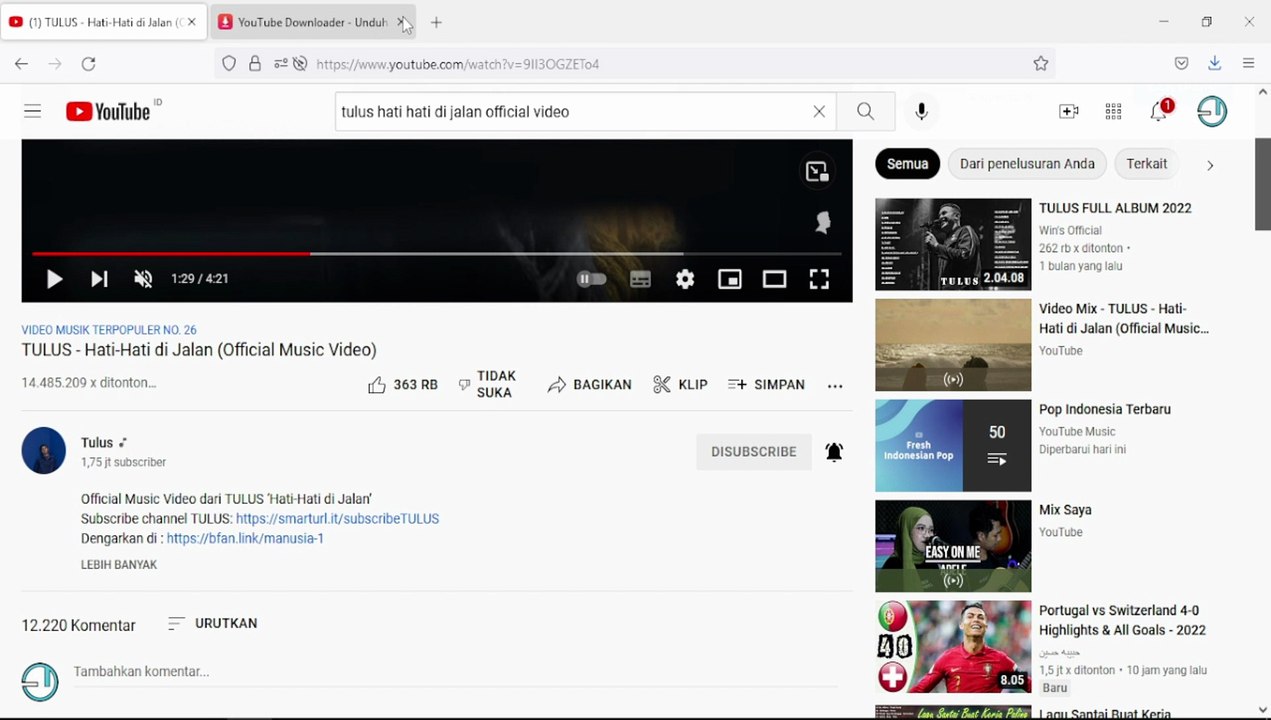1271x720 pixels.
Task: Skip to next video
Action: pos(99,279)
